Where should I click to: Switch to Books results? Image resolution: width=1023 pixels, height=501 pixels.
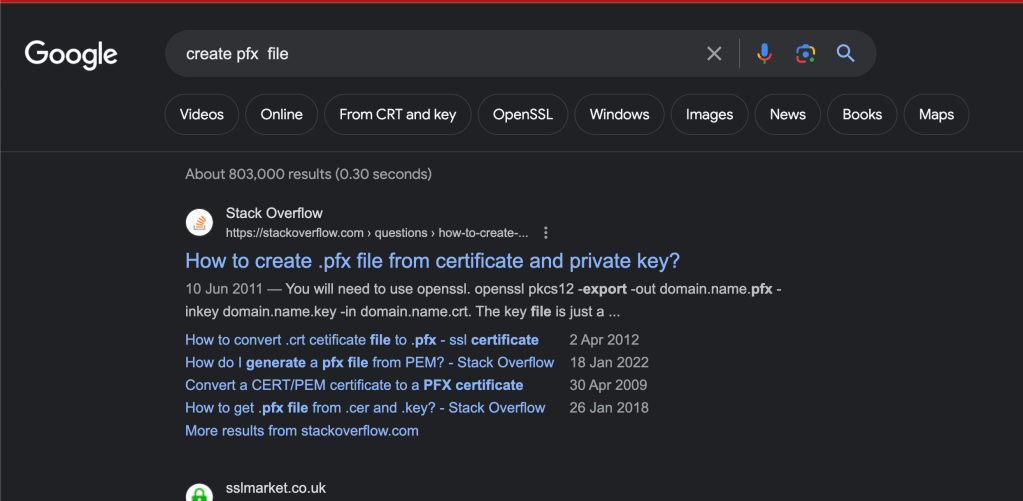point(862,115)
